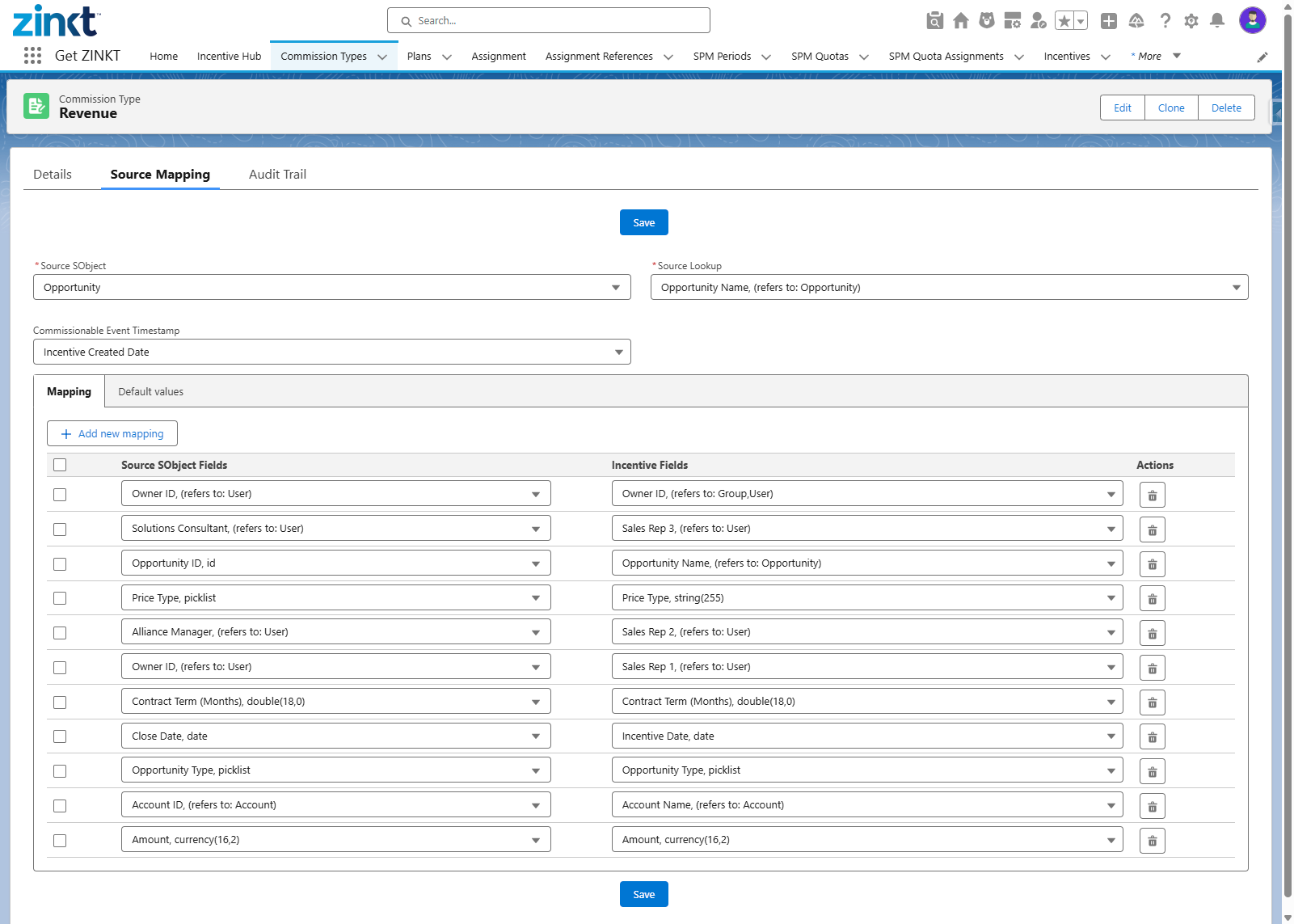The width and height of the screenshot is (1294, 924).
Task: Click the pencil edit navigation icon
Action: [1262, 57]
